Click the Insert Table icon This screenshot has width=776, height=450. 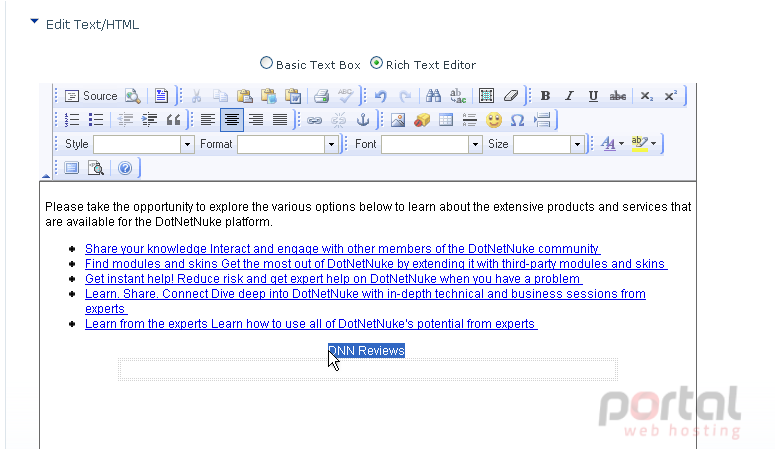pyautogui.click(x=446, y=120)
